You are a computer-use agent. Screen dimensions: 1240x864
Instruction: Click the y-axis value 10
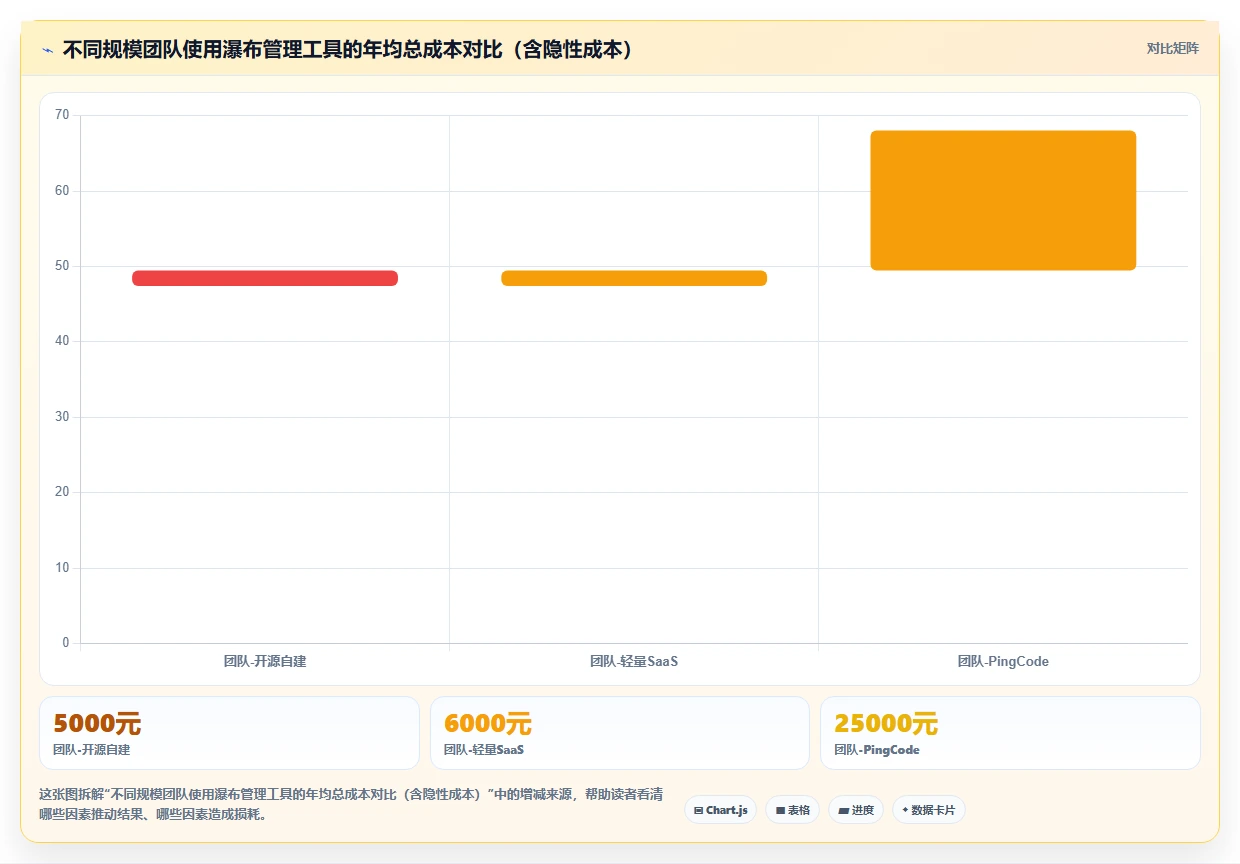point(62,568)
